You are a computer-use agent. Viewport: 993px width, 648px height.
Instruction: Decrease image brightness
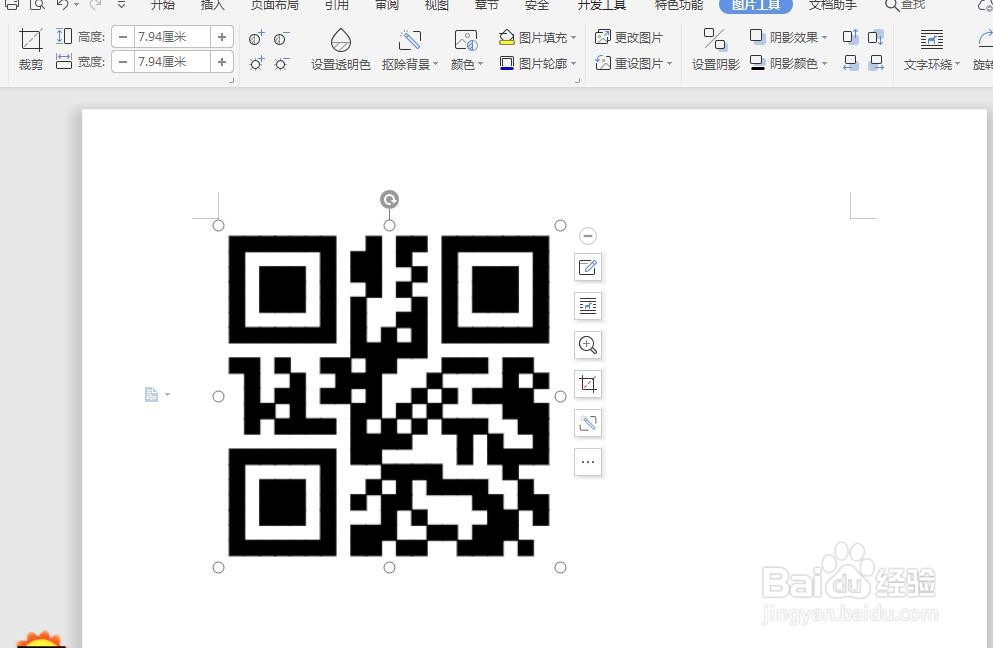pos(281,63)
